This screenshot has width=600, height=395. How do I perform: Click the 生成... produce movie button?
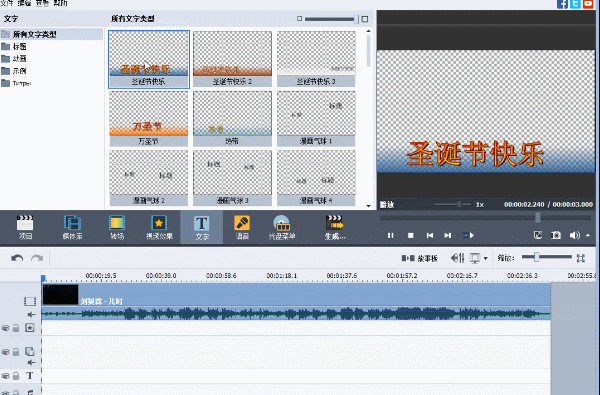(335, 227)
